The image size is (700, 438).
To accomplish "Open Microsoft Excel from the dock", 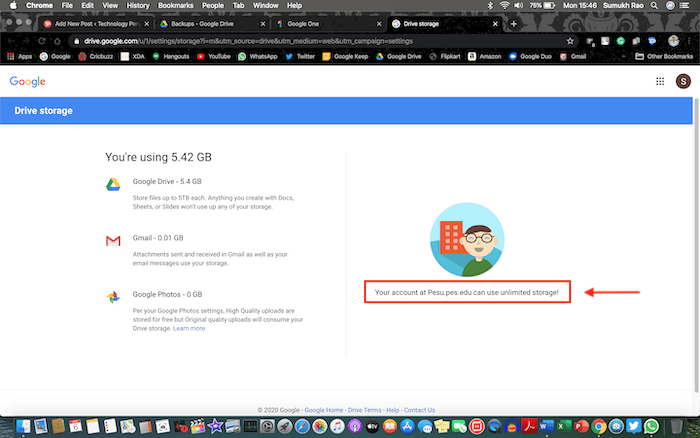I will coord(564,426).
